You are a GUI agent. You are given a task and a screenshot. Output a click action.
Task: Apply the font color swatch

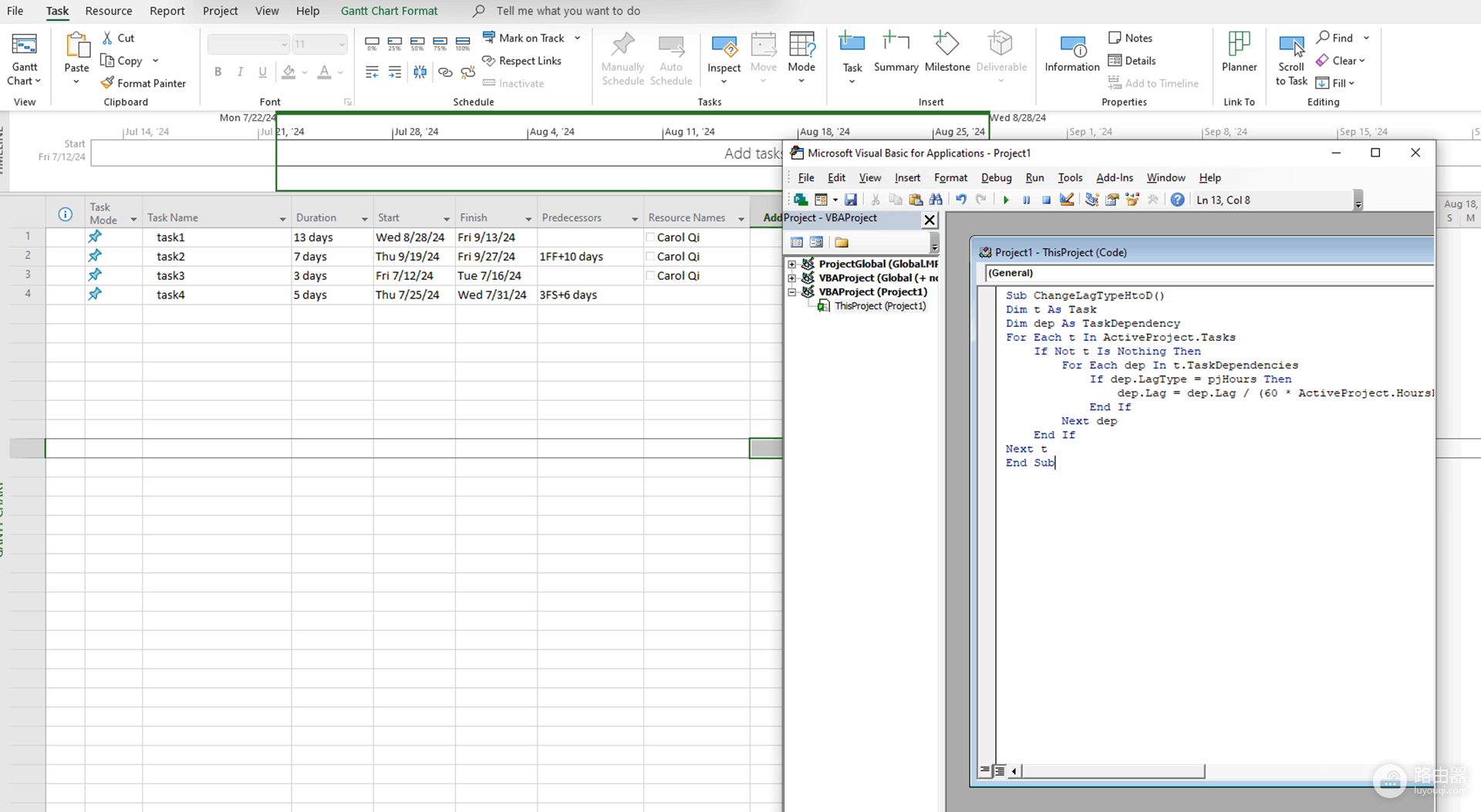pos(324,72)
